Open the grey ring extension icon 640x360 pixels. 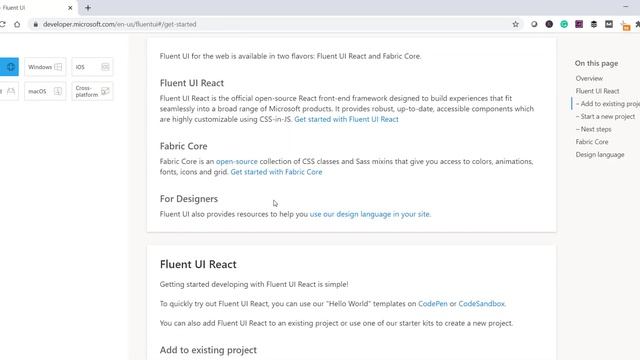point(534,24)
